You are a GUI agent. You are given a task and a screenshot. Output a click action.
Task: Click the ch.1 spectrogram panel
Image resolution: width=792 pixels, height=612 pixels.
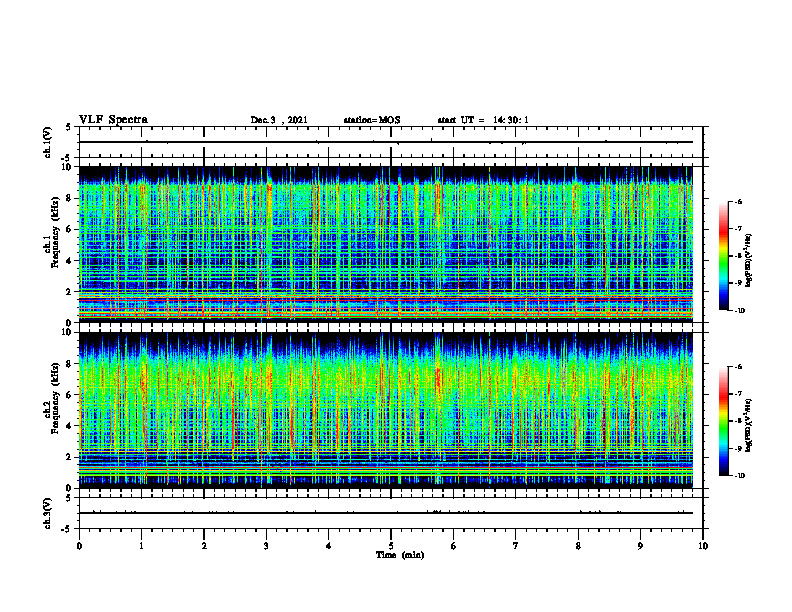[386, 244]
